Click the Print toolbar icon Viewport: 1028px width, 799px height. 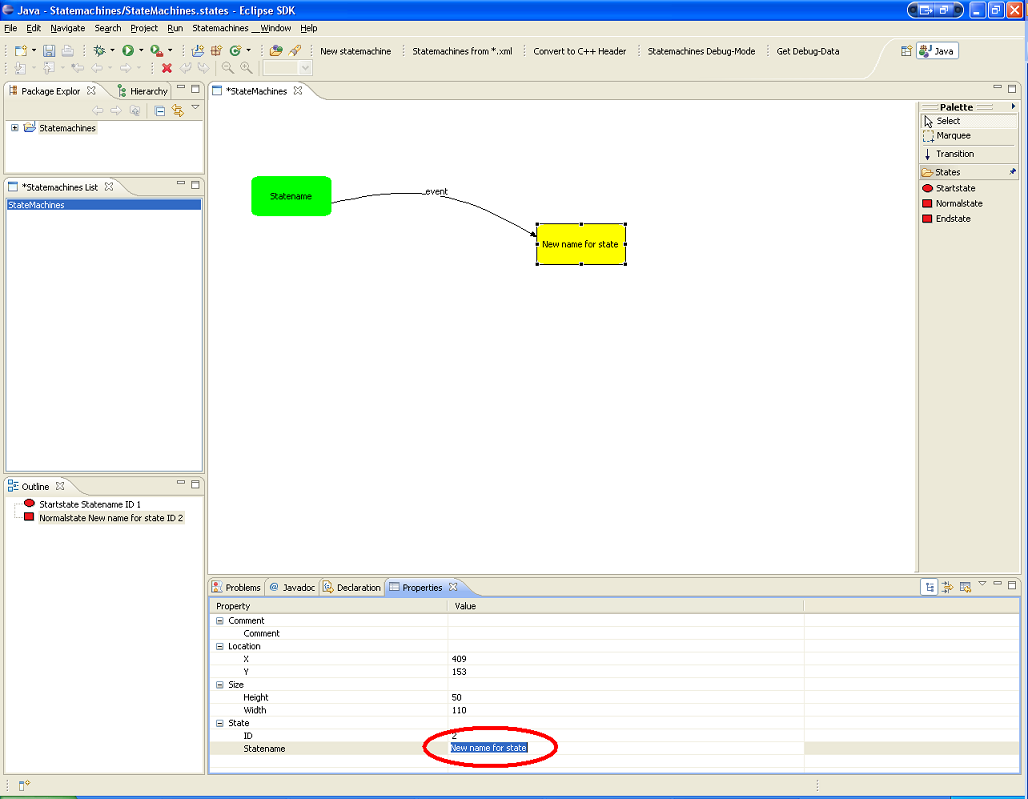tap(68, 50)
